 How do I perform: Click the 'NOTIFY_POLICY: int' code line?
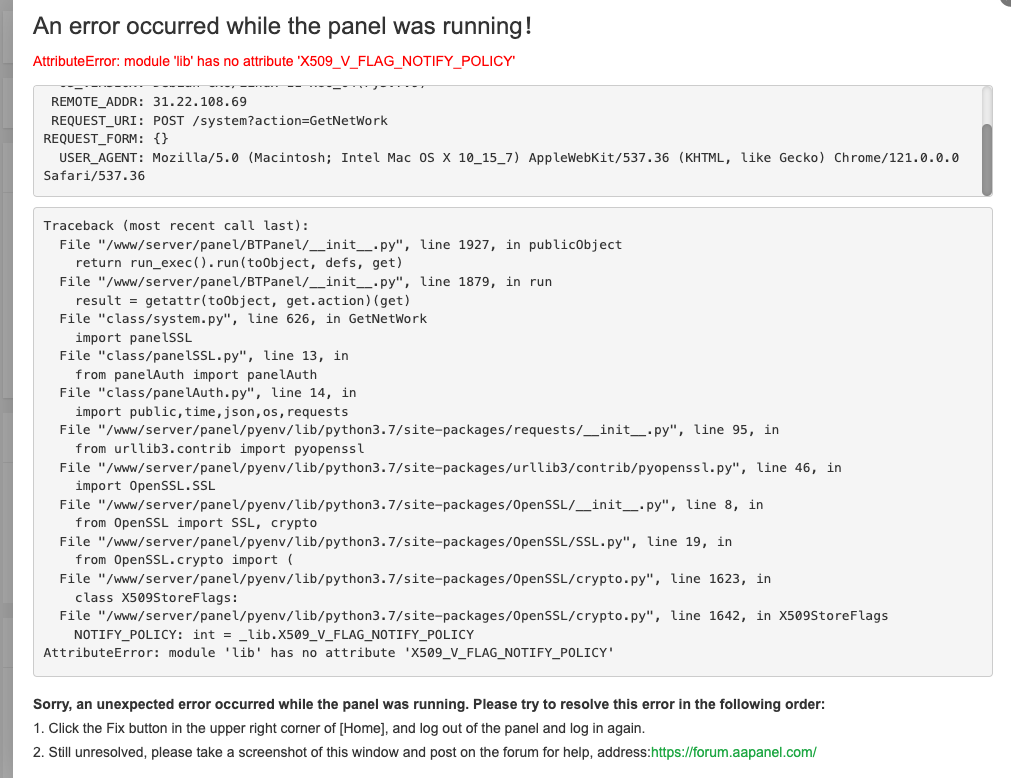point(273,634)
